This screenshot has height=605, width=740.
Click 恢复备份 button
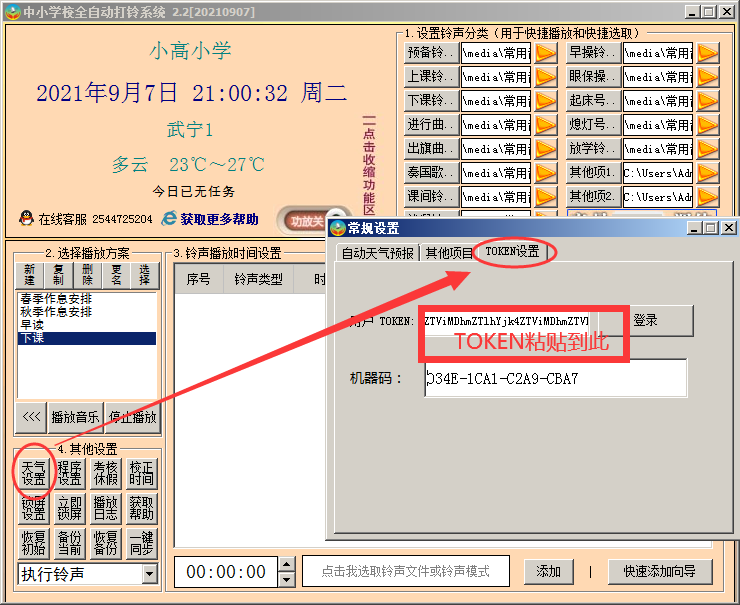(x=106, y=543)
